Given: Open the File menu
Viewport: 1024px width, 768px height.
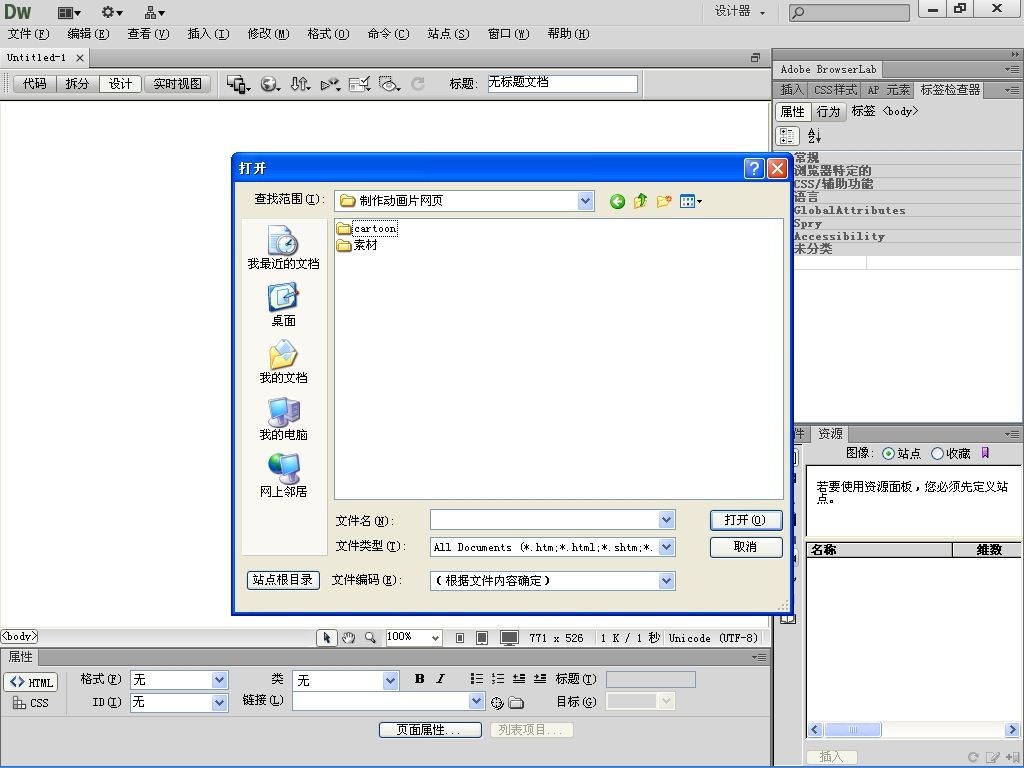Looking at the screenshot, I should point(28,34).
